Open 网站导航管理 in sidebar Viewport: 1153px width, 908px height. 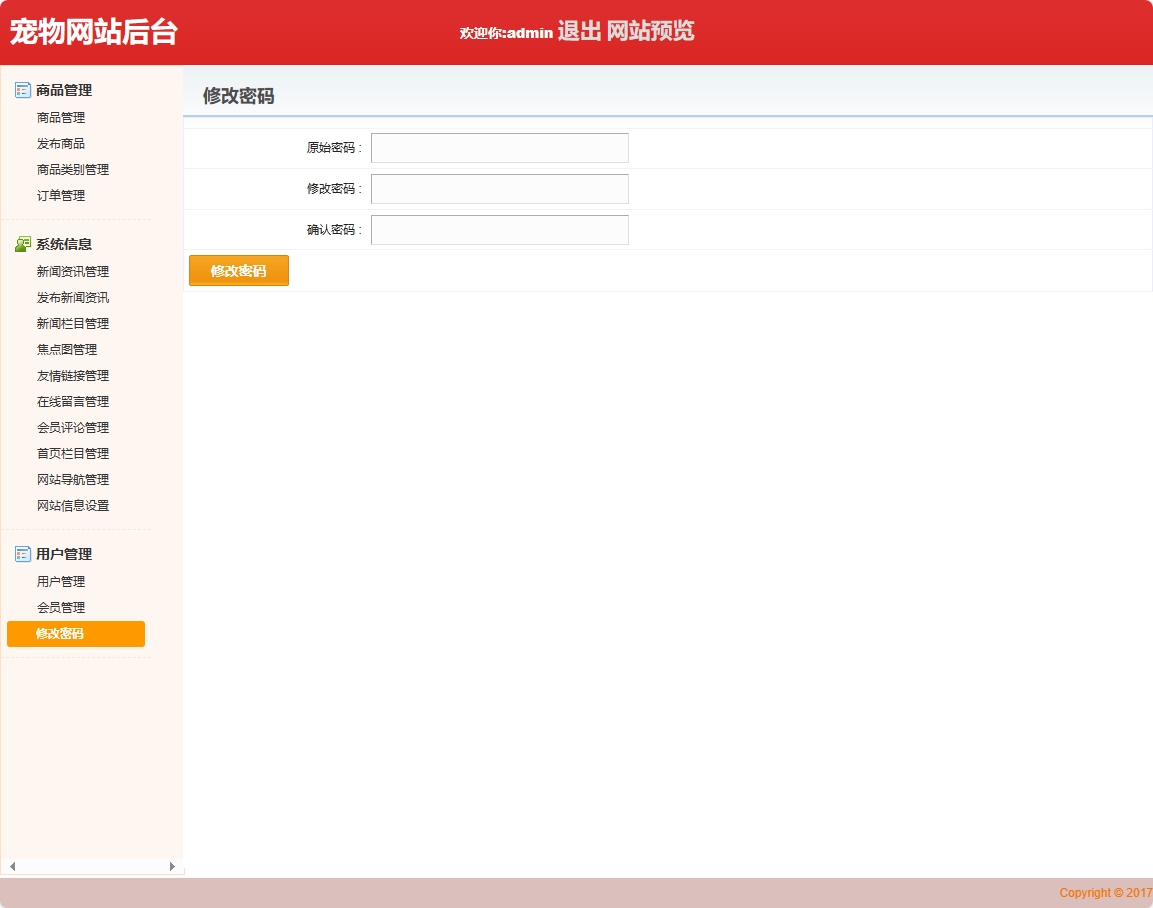pos(73,479)
